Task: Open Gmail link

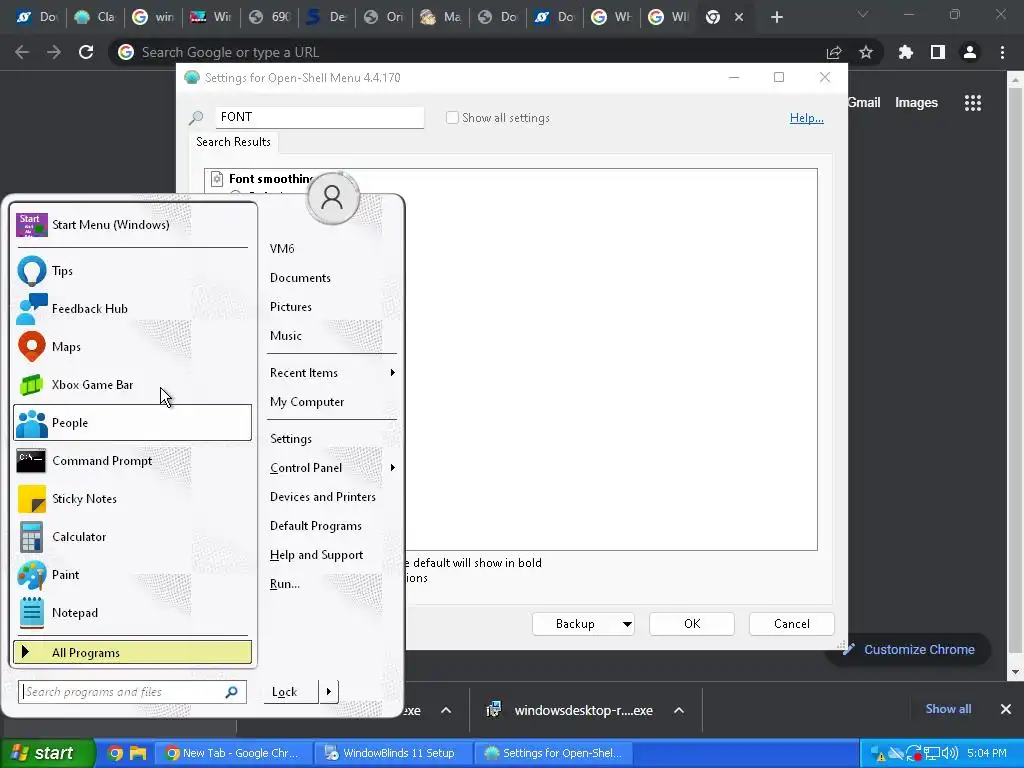Action: tap(863, 103)
